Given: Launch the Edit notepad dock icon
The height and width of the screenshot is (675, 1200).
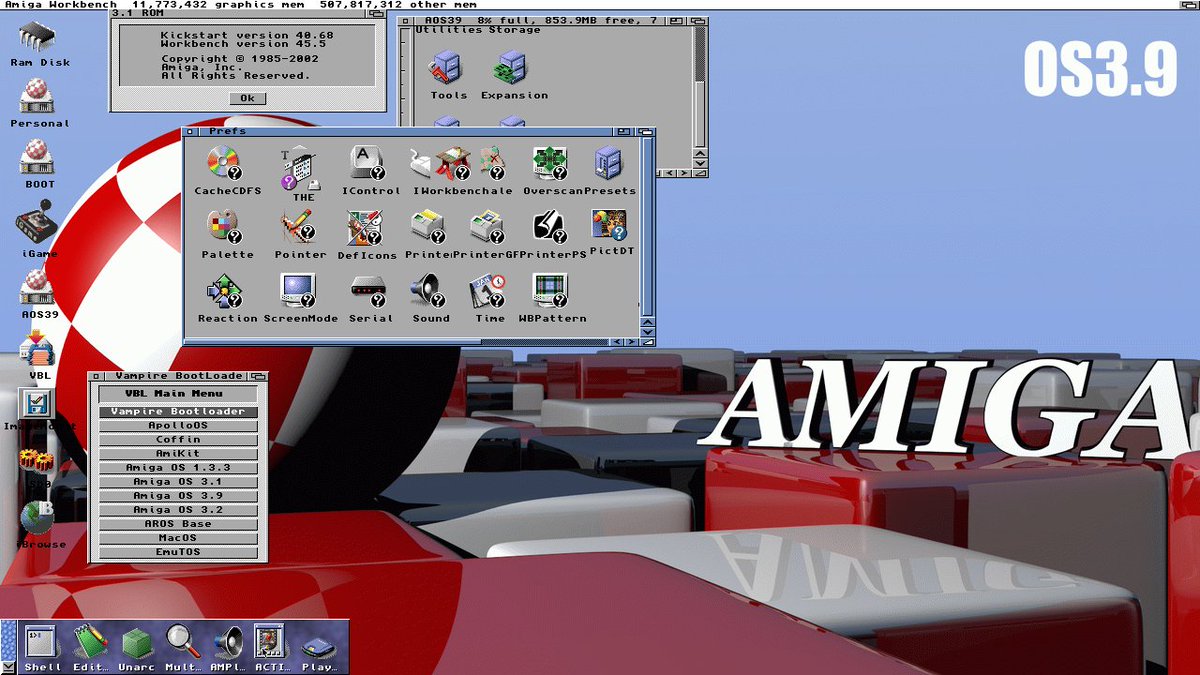Looking at the screenshot, I should click(90, 641).
